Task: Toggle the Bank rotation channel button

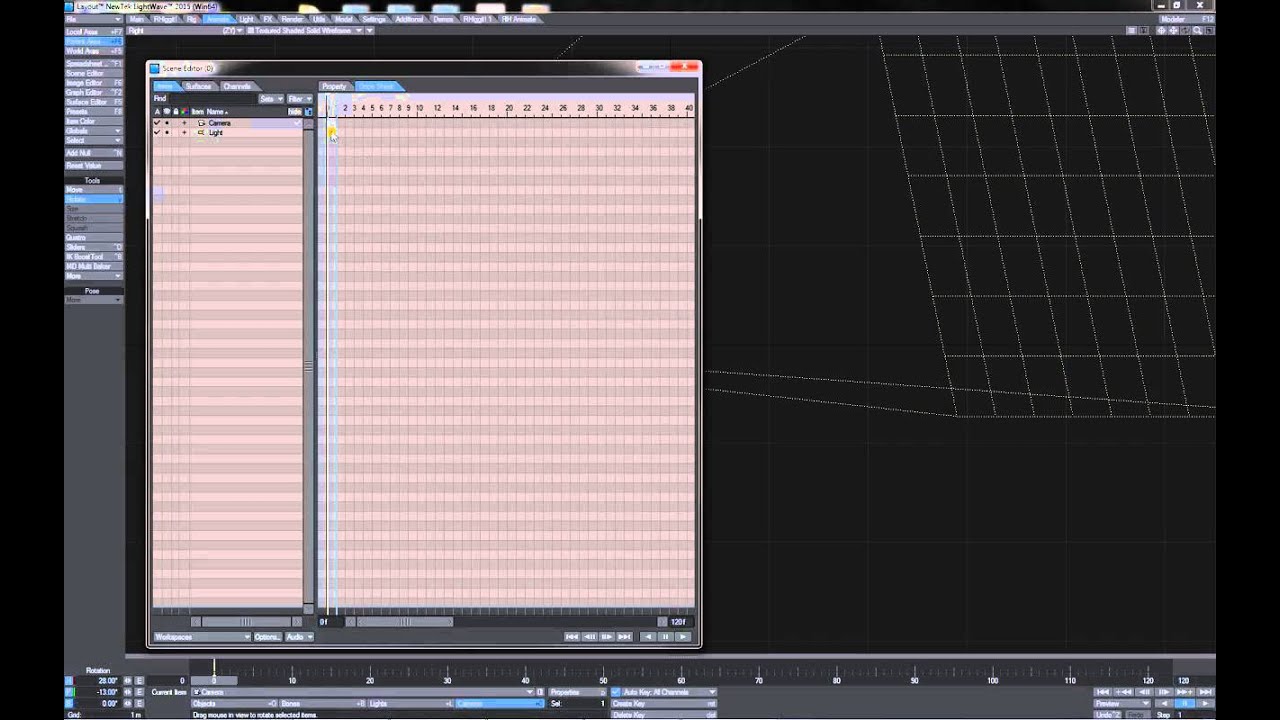Action: (x=69, y=703)
